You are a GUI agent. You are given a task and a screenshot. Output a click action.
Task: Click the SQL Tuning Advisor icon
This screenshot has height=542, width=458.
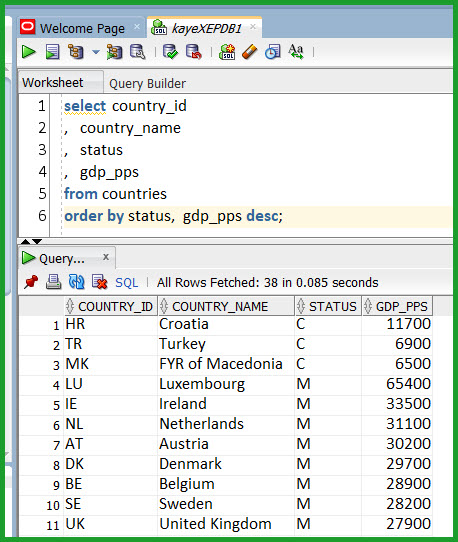point(138,52)
